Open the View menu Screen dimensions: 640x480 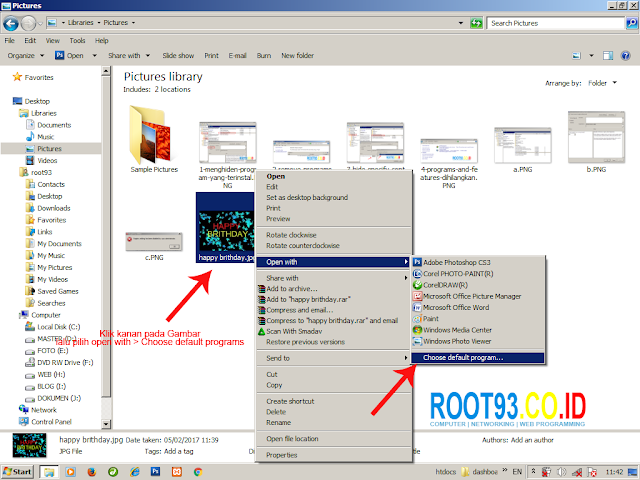pos(53,40)
